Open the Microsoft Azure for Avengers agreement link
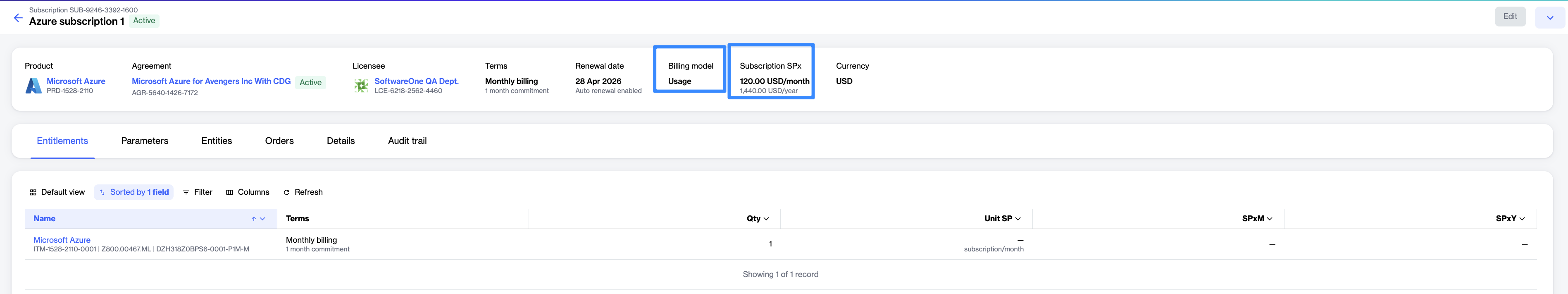Image resolution: width=1568 pixels, height=294 pixels. point(211,81)
